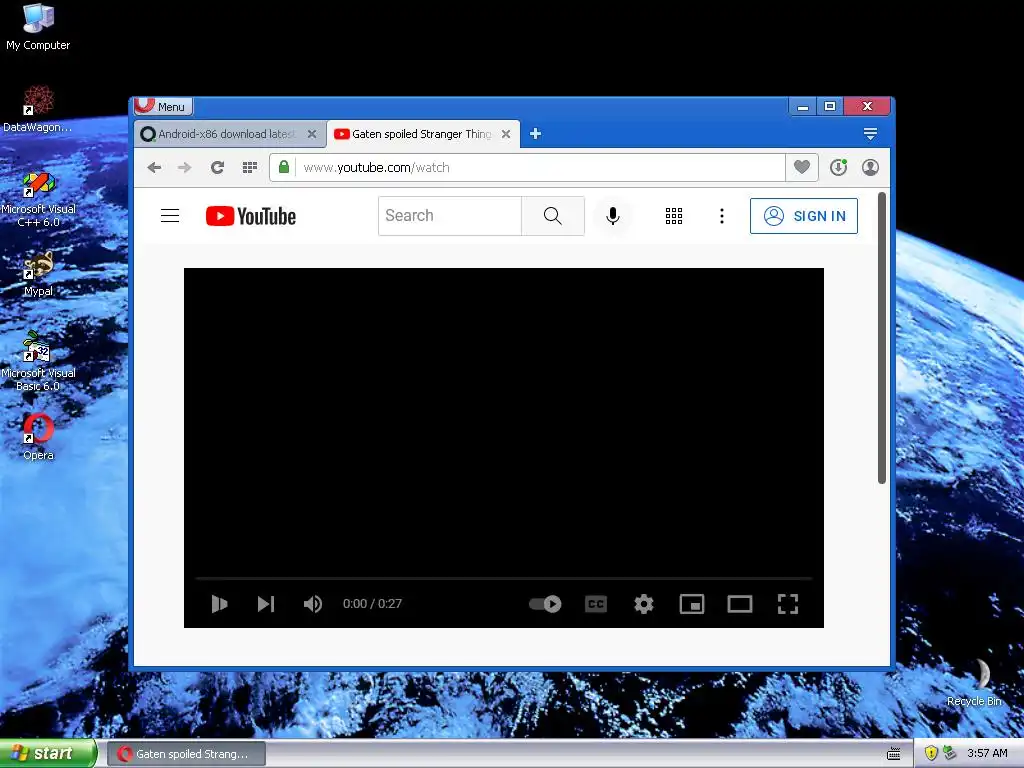Open the Windows start menu
The width and height of the screenshot is (1024, 768).
[x=47, y=754]
